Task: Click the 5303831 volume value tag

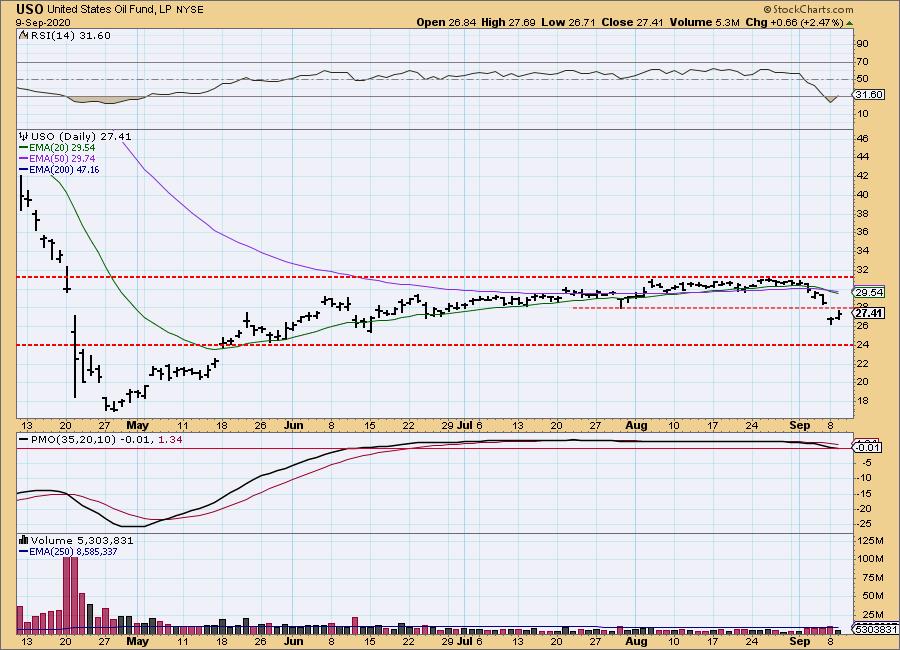Action: point(876,629)
